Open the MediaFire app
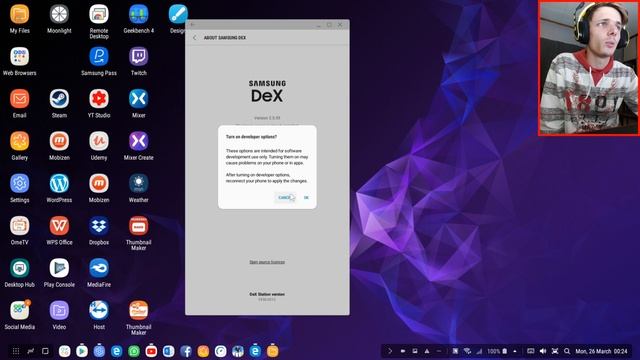 click(x=99, y=268)
